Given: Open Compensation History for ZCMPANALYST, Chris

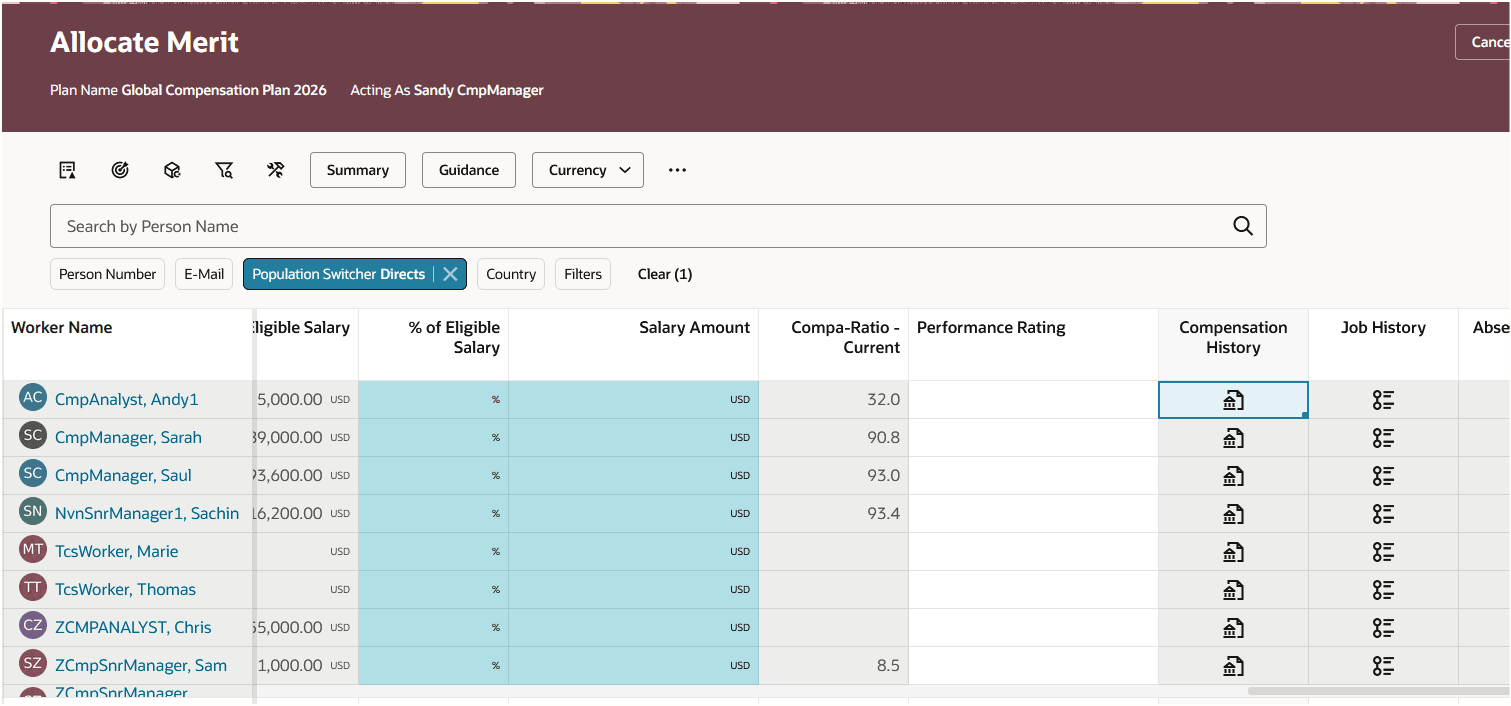Looking at the screenshot, I should 1233,628.
